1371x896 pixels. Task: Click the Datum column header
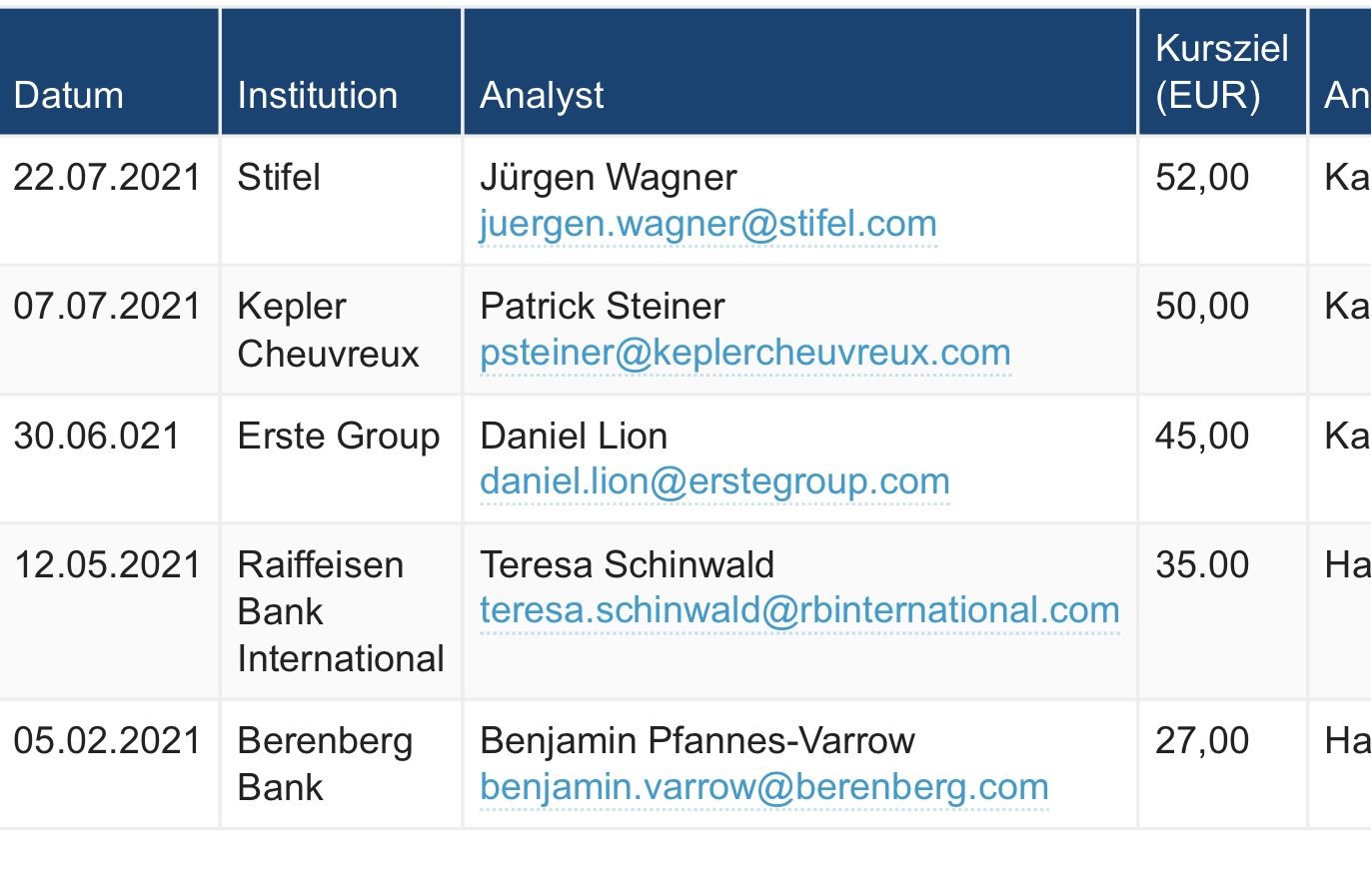pyautogui.click(x=69, y=95)
